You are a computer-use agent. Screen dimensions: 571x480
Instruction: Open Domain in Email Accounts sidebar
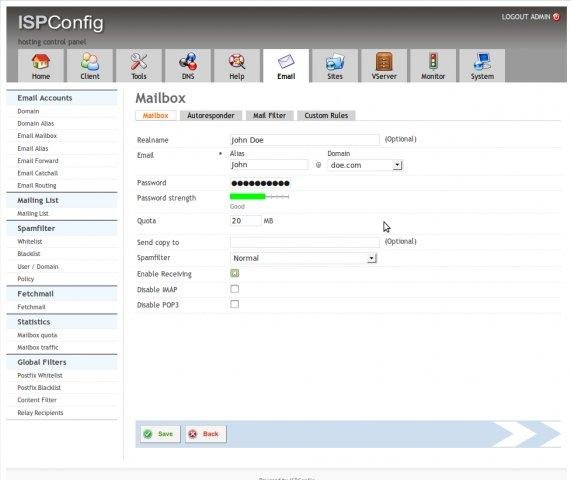tap(28, 111)
